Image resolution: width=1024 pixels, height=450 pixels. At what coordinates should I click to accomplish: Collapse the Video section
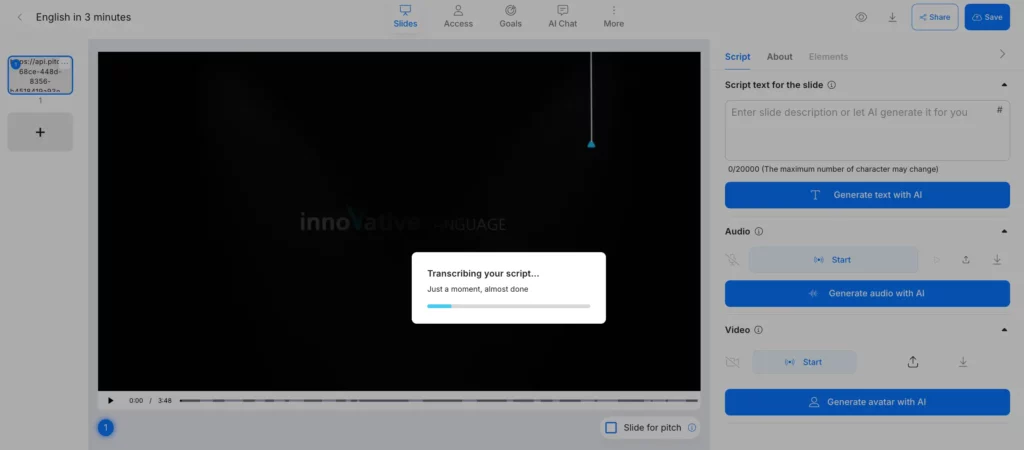click(x=1004, y=329)
